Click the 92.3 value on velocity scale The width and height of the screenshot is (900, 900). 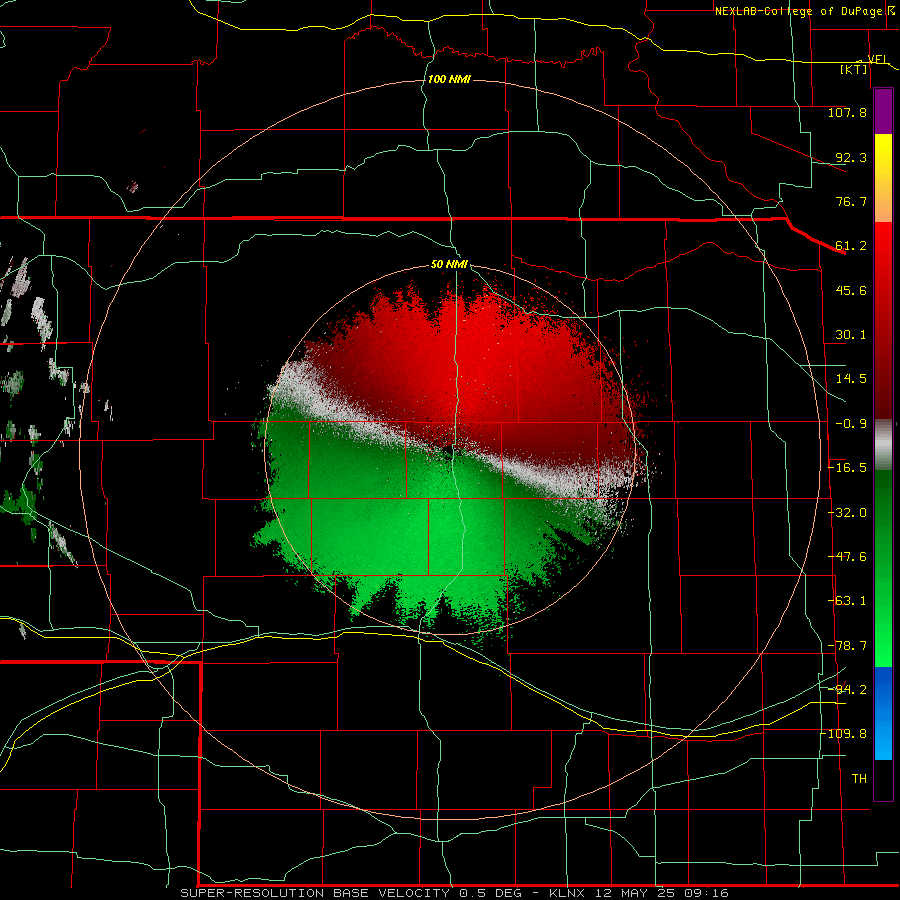[851, 157]
